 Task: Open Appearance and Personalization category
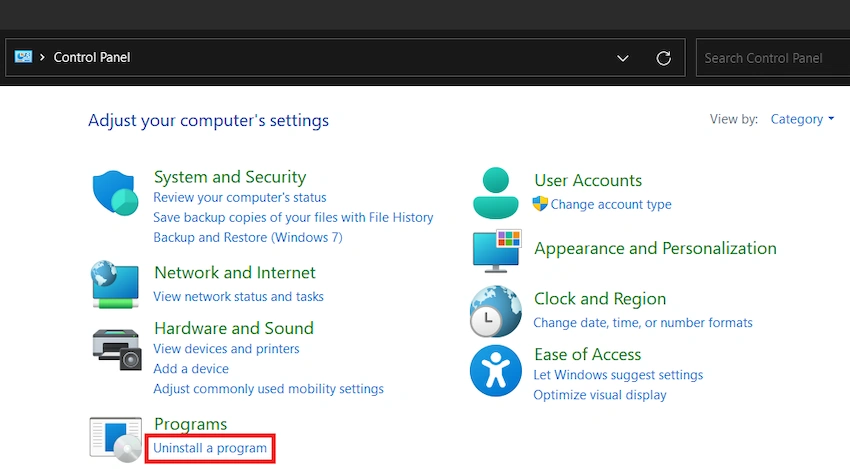(x=655, y=248)
